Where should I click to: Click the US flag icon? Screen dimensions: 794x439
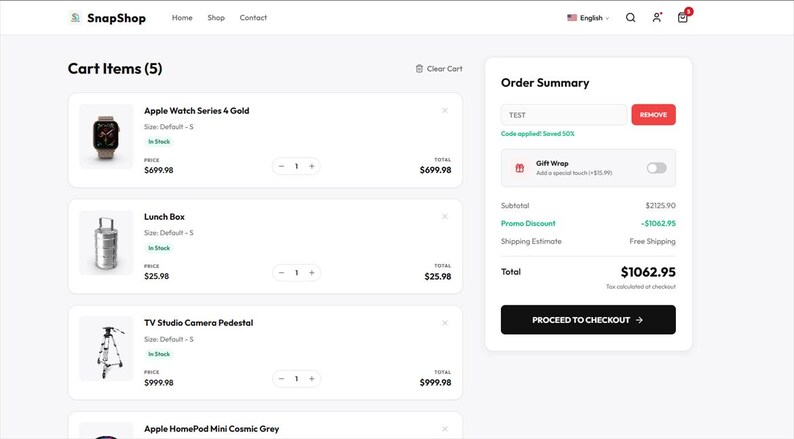coord(572,18)
